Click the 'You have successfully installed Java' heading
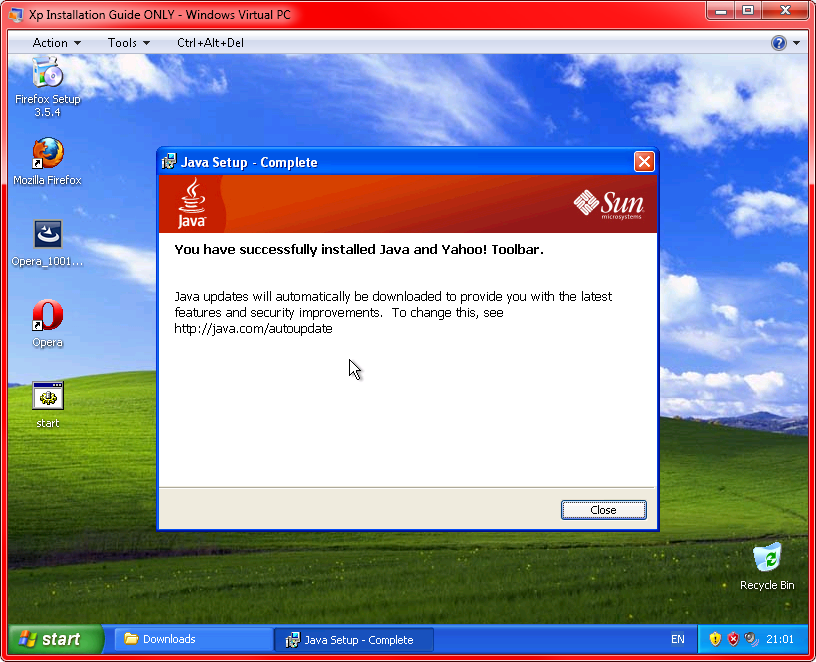The width and height of the screenshot is (816, 662). [x=359, y=250]
